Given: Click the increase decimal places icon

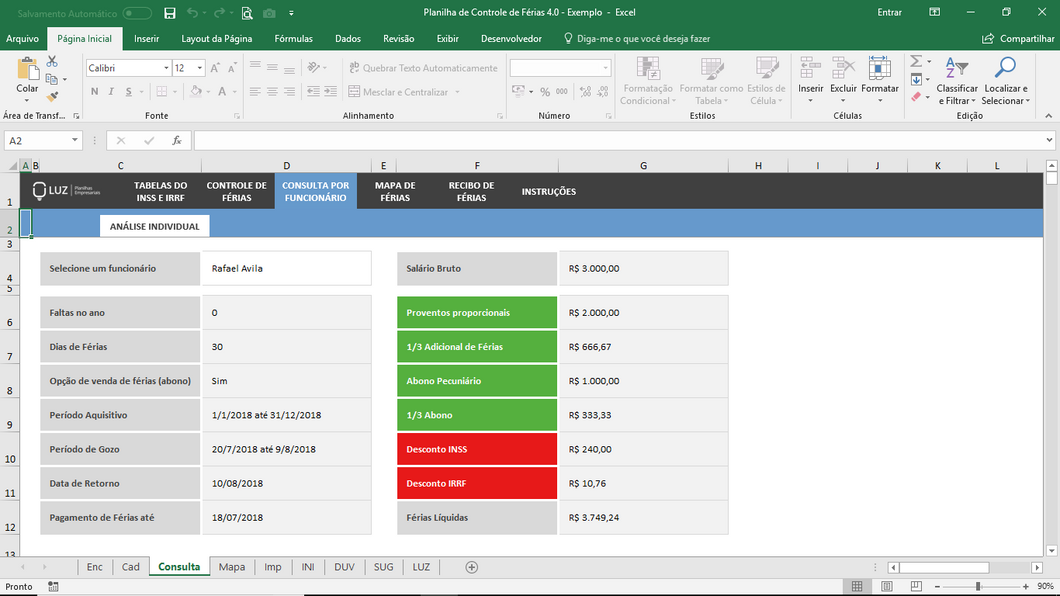Looking at the screenshot, I should coord(585,92).
